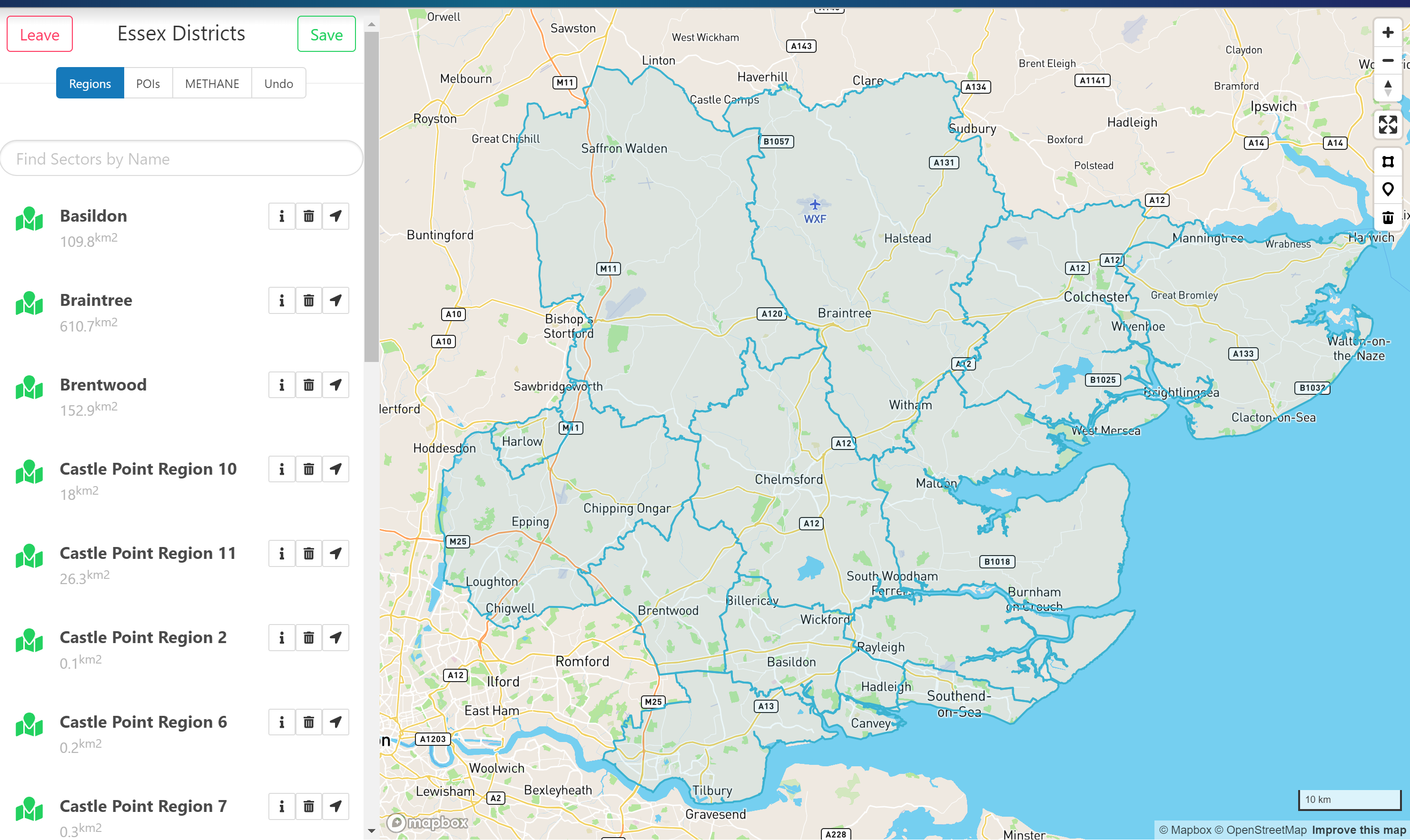The width and height of the screenshot is (1410, 840).
Task: Click the sidebar scroll down arrow
Action: tap(372, 831)
